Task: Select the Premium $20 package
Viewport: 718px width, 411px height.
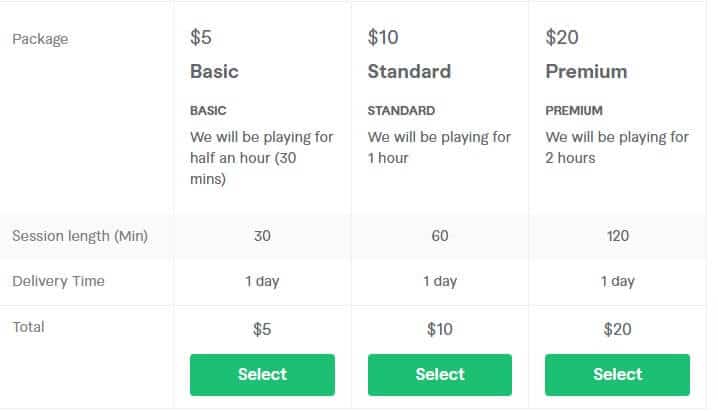Action: 617,374
